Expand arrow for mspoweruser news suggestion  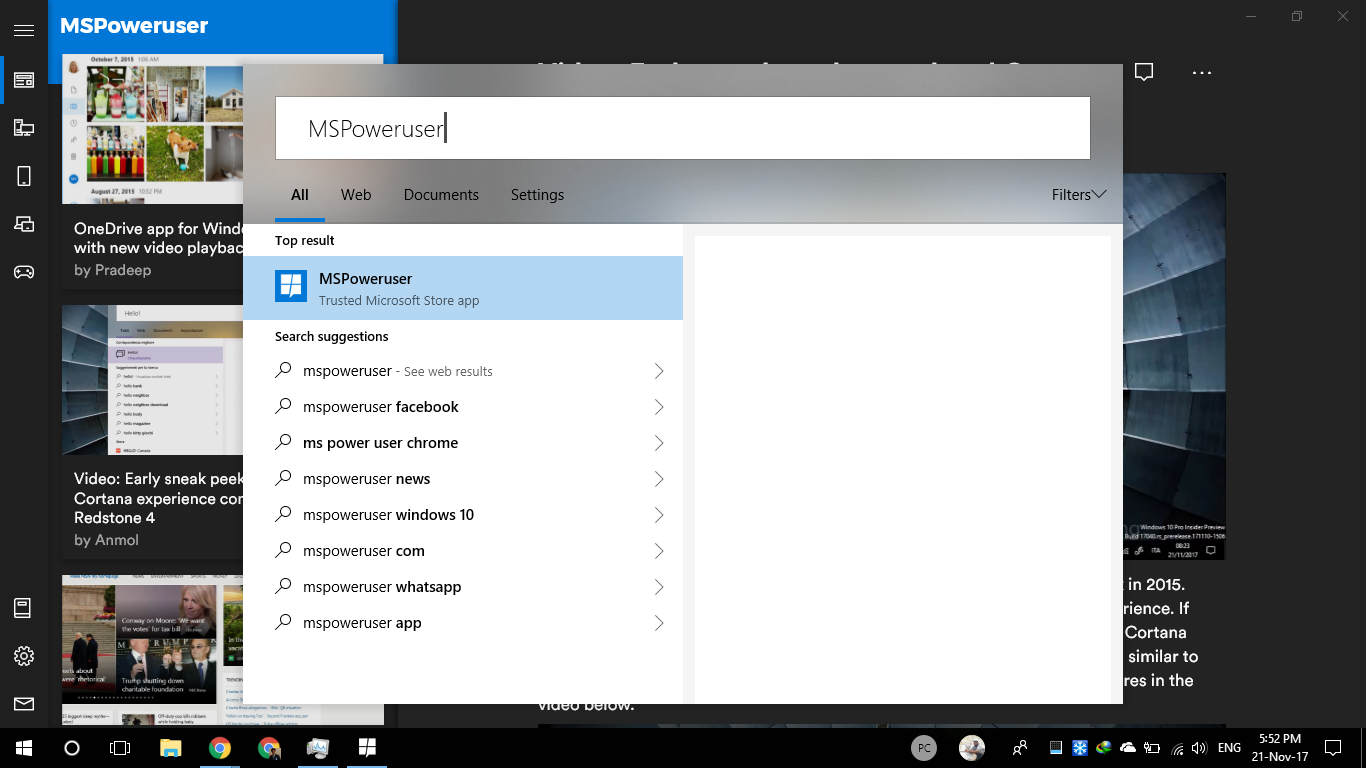pos(658,479)
